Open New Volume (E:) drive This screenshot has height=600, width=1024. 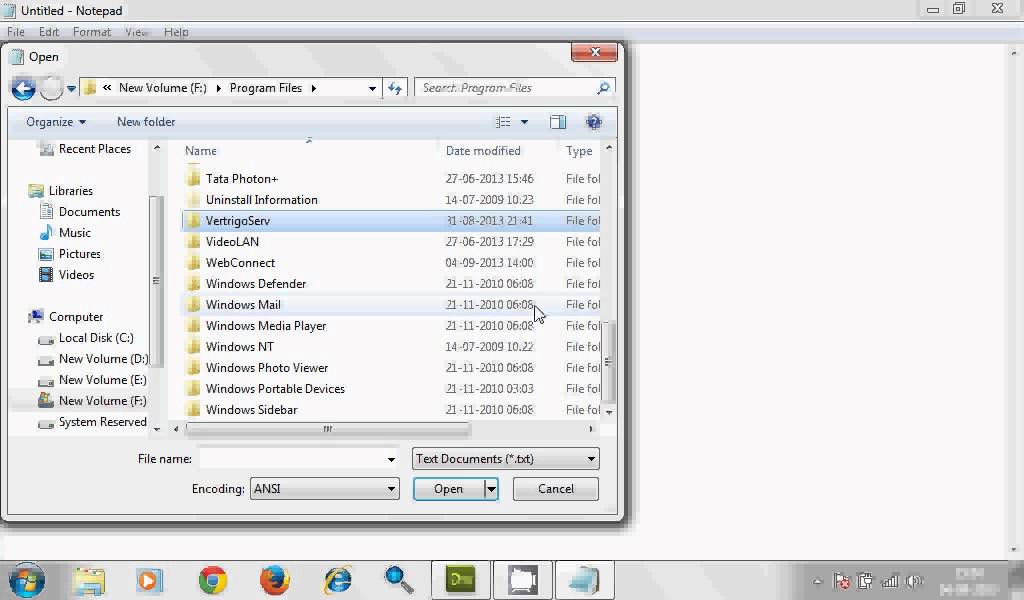pyautogui.click(x=92, y=379)
